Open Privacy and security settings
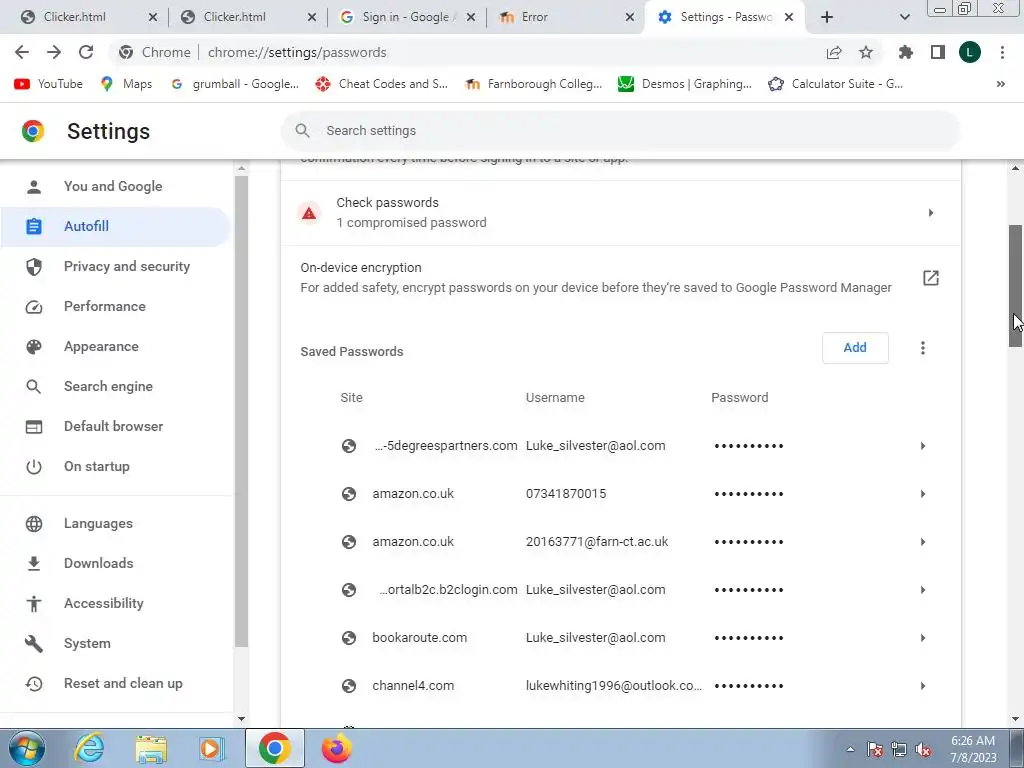This screenshot has width=1024, height=768. click(115, 266)
